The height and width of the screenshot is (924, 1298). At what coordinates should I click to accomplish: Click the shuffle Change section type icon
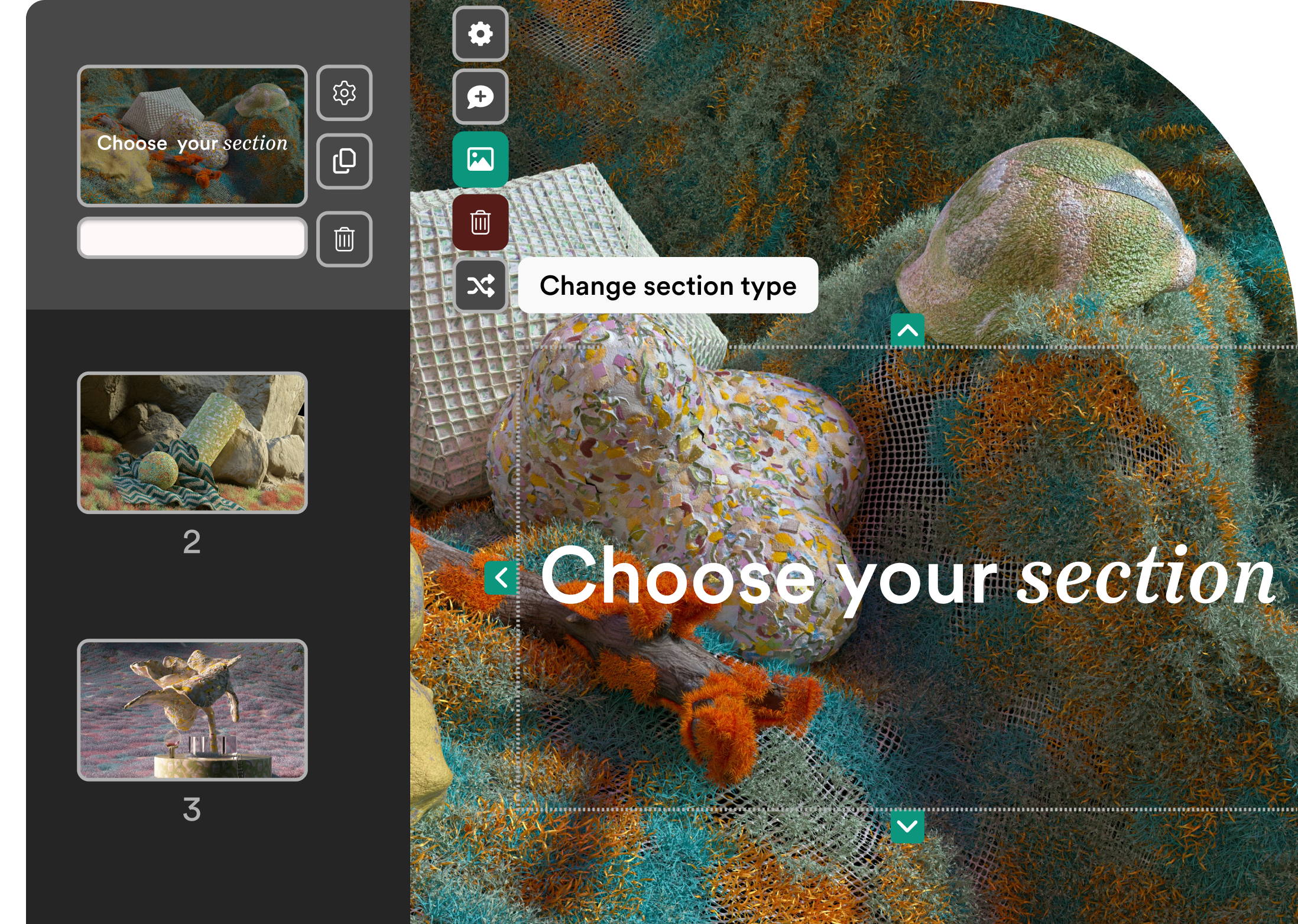point(480,286)
